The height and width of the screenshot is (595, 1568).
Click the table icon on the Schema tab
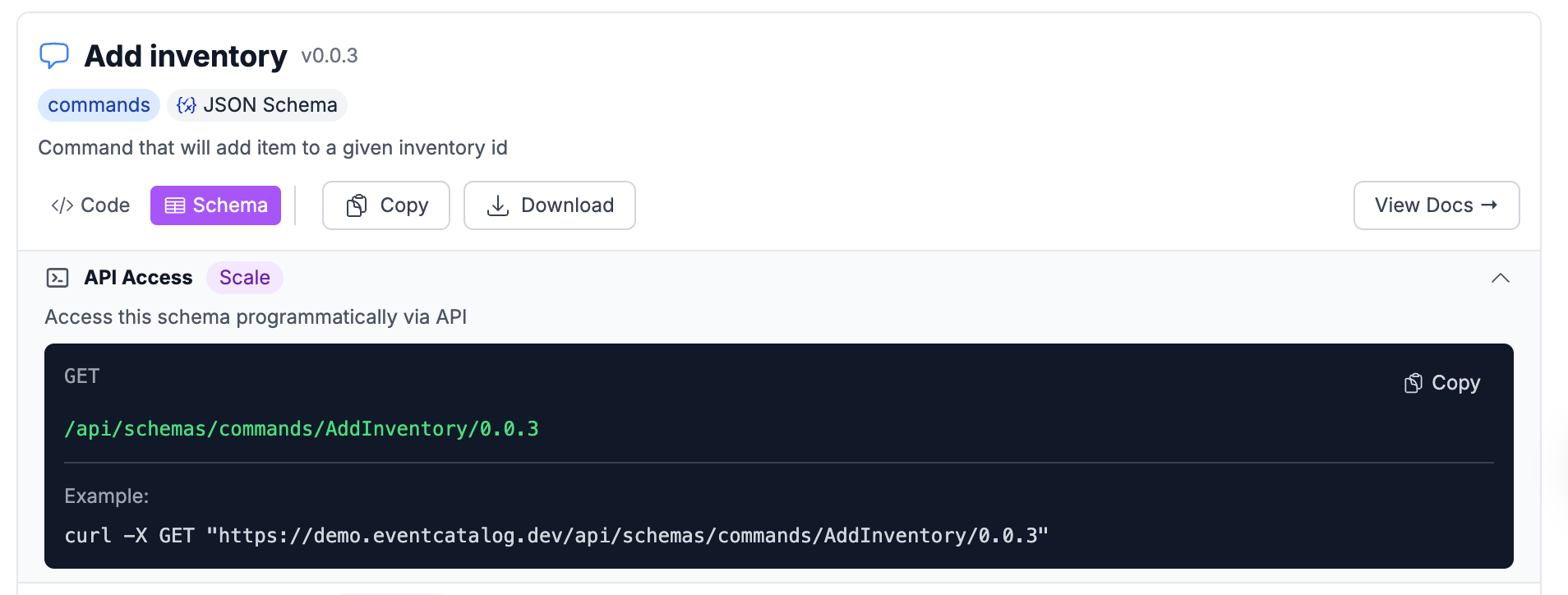(174, 205)
